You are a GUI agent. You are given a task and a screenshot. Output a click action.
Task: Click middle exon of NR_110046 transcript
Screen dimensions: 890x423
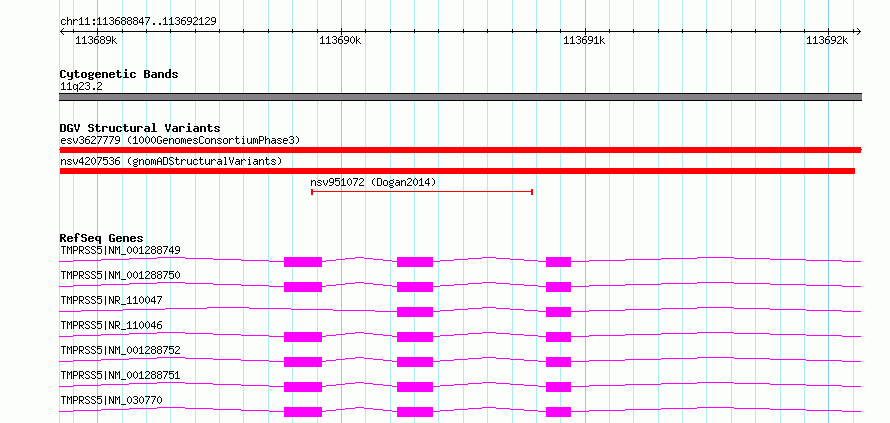pos(415,337)
